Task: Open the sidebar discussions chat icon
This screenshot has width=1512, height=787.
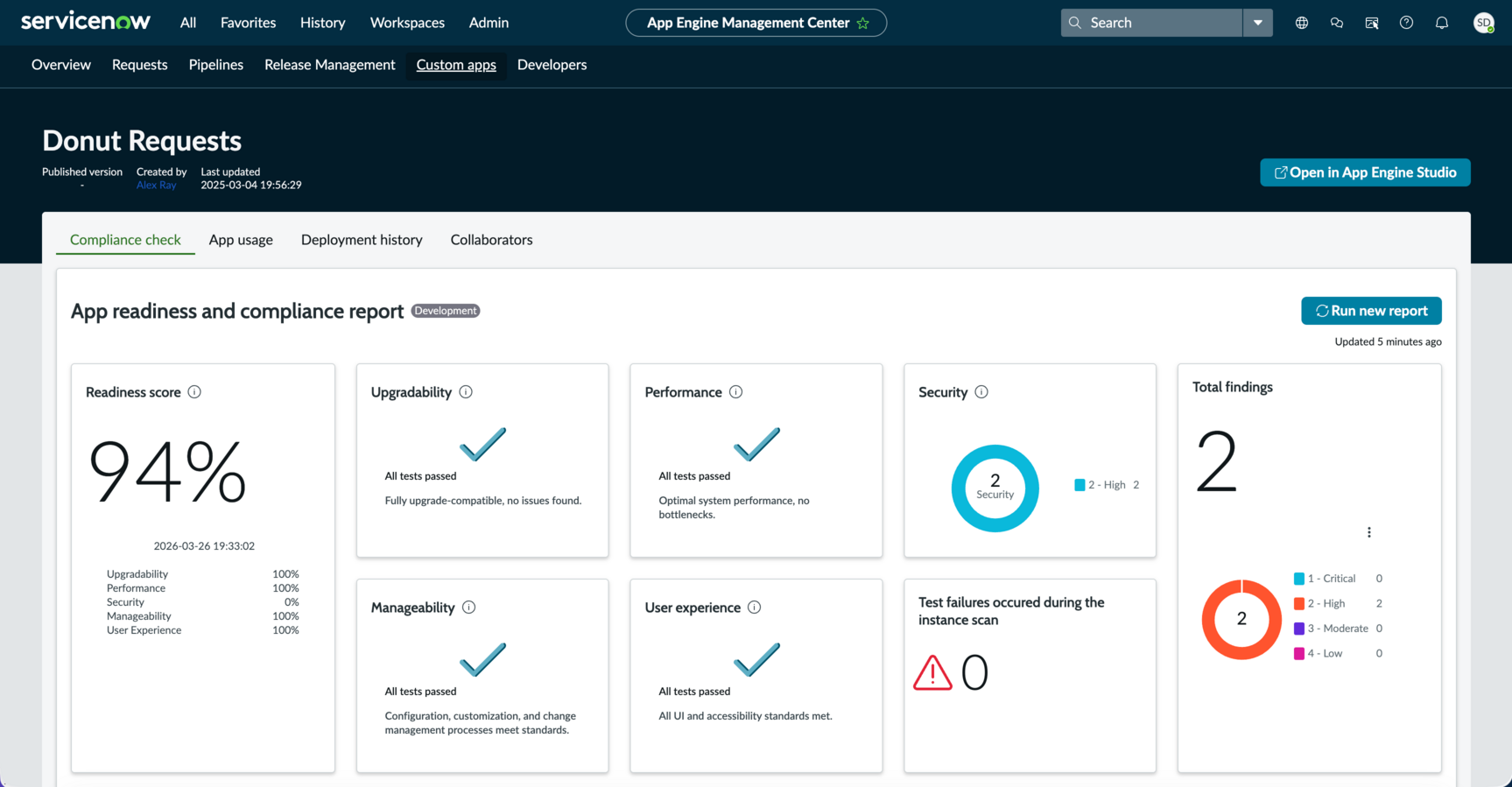Action: 1337,23
